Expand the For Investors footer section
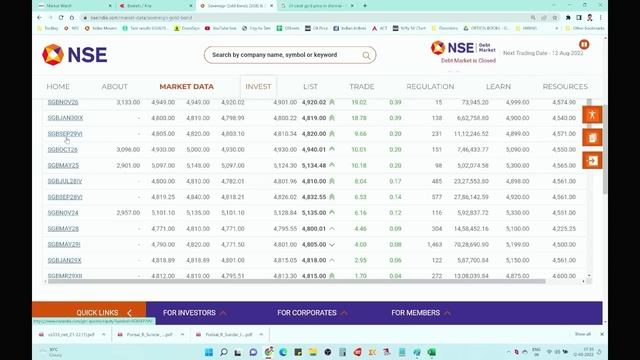The width and height of the screenshot is (640, 360). coord(194,313)
